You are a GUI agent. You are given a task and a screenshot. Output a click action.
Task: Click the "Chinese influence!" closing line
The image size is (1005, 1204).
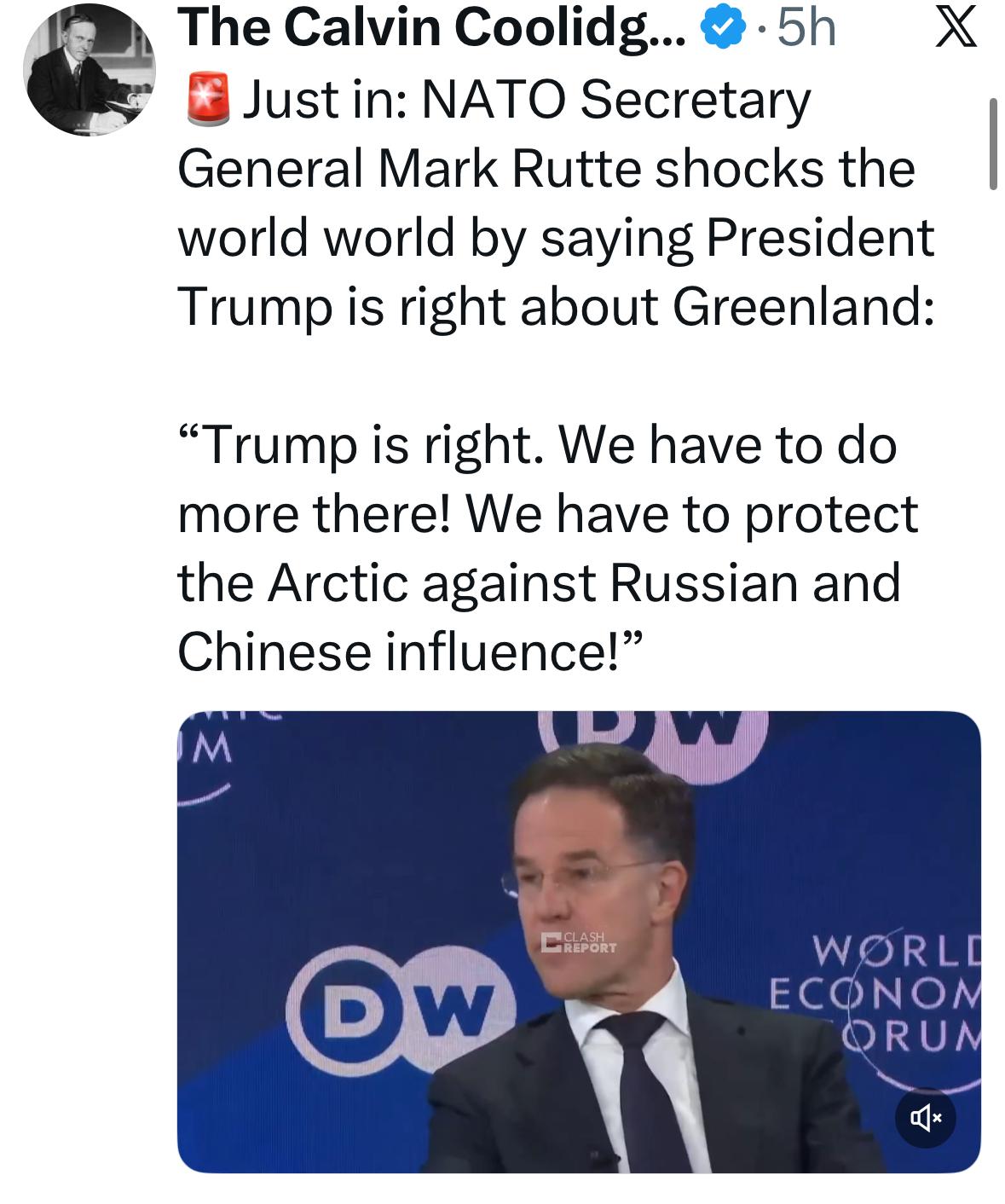point(409,651)
